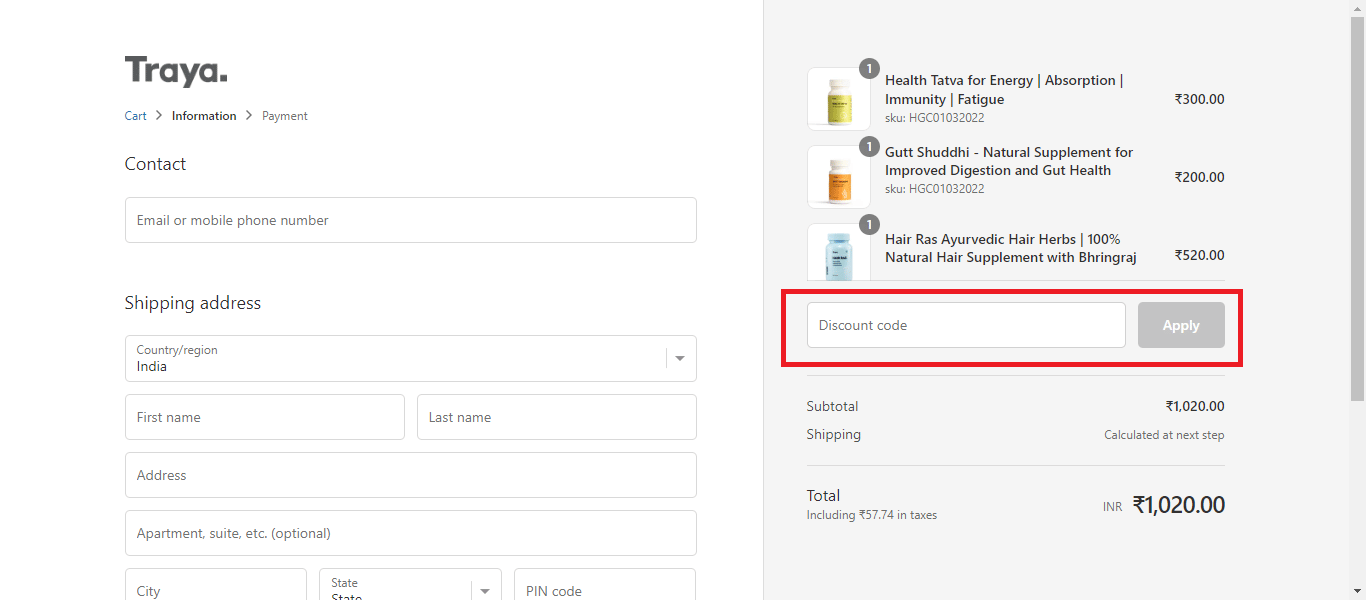The height and width of the screenshot is (600, 1366).
Task: Select the Payment breadcrumb step
Action: [x=285, y=116]
